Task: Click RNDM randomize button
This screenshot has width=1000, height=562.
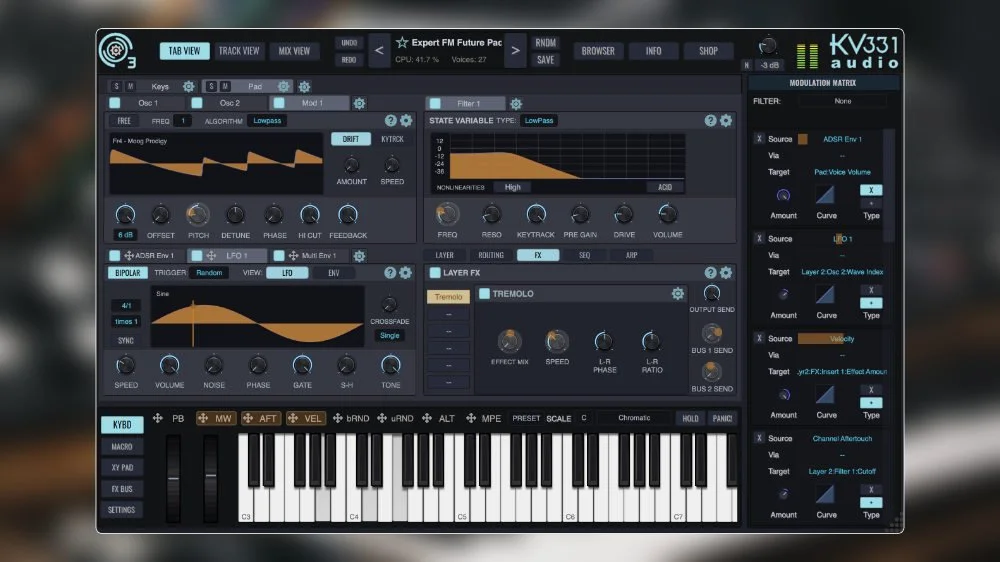Action: pos(545,43)
